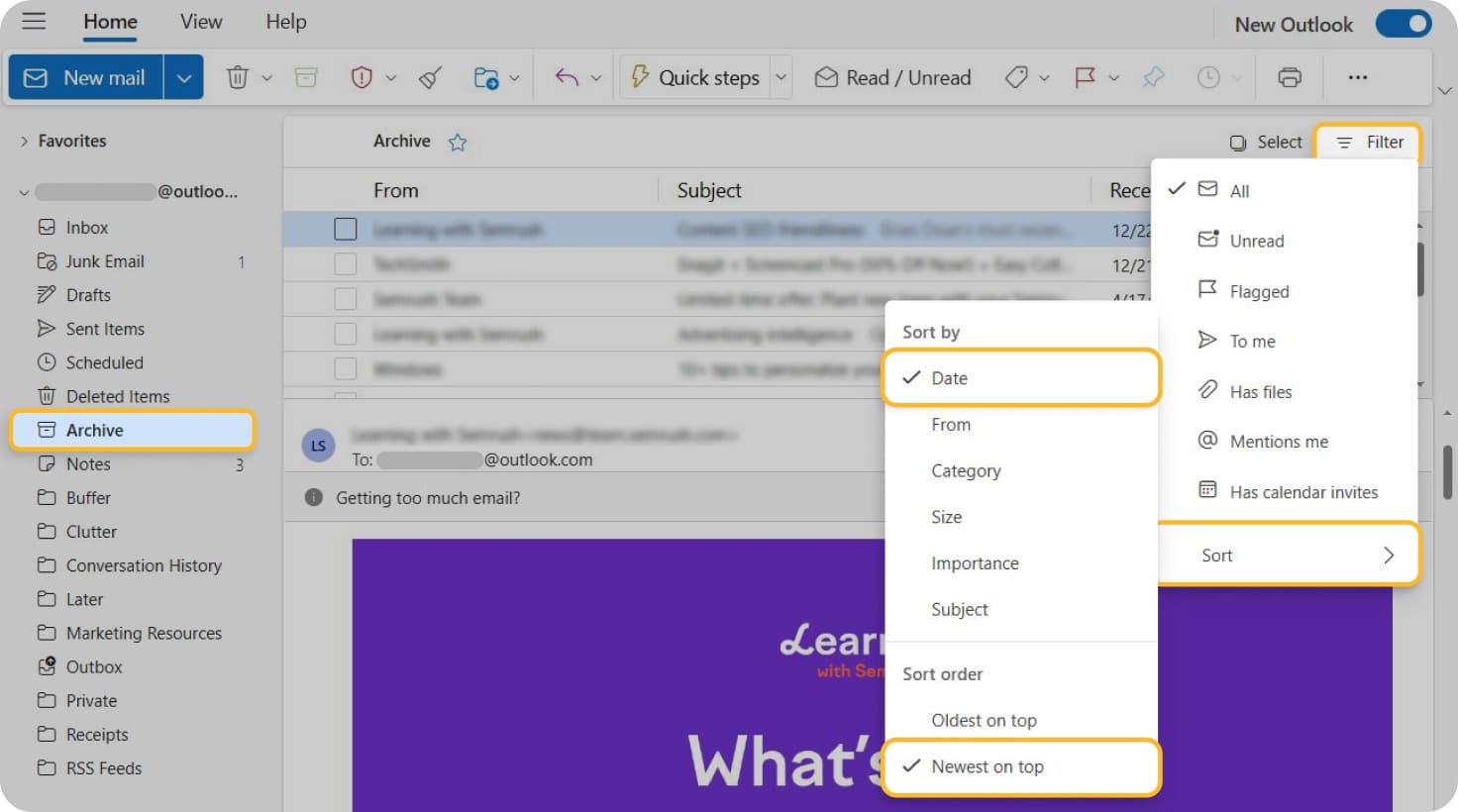The width and height of the screenshot is (1458, 812).
Task: Pin the message with the pin icon
Action: point(1152,76)
